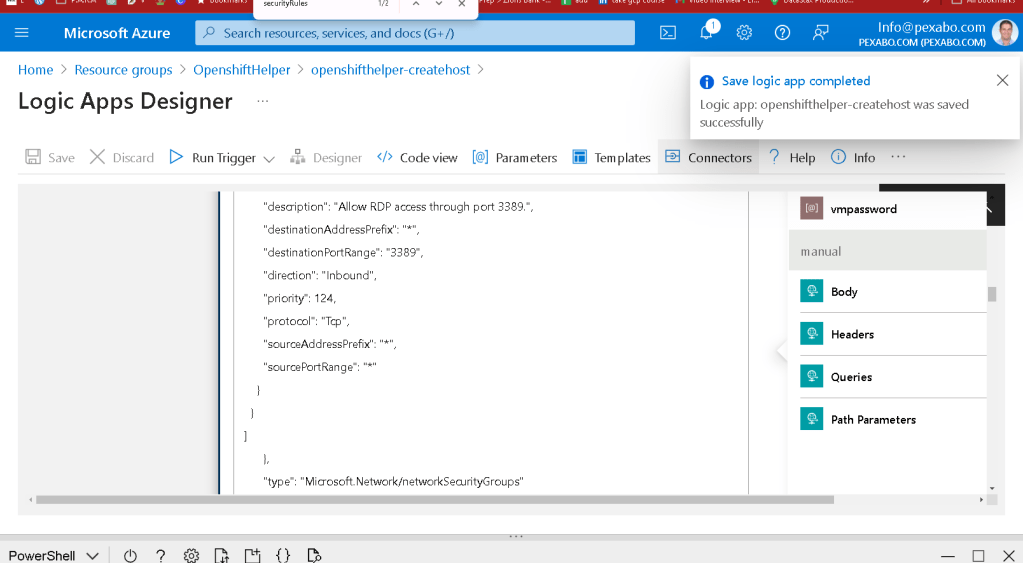Open the notifications bell
Screen dimensions: 1023x563
[x=707, y=33]
